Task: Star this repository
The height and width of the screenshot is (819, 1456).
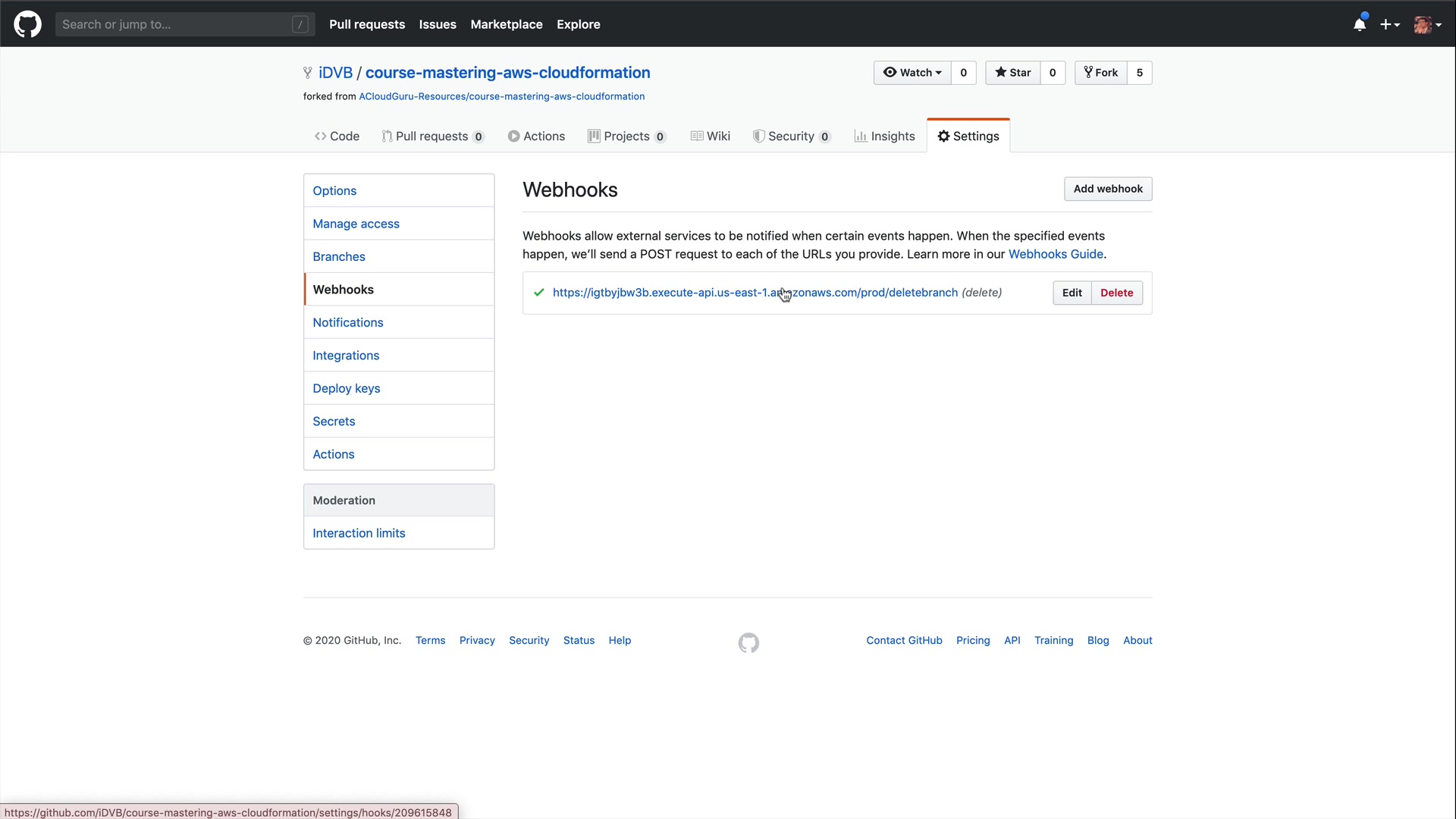Action: click(x=1013, y=73)
